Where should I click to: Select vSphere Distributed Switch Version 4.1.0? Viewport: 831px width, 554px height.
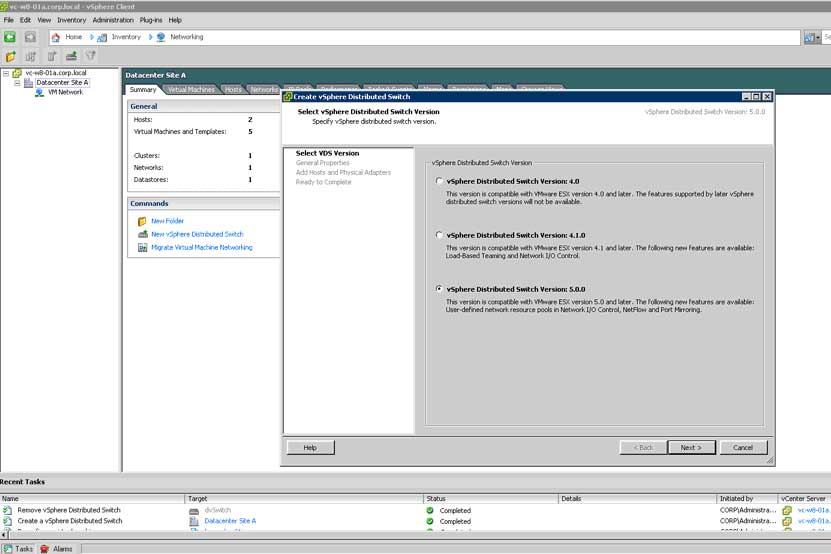(439, 235)
